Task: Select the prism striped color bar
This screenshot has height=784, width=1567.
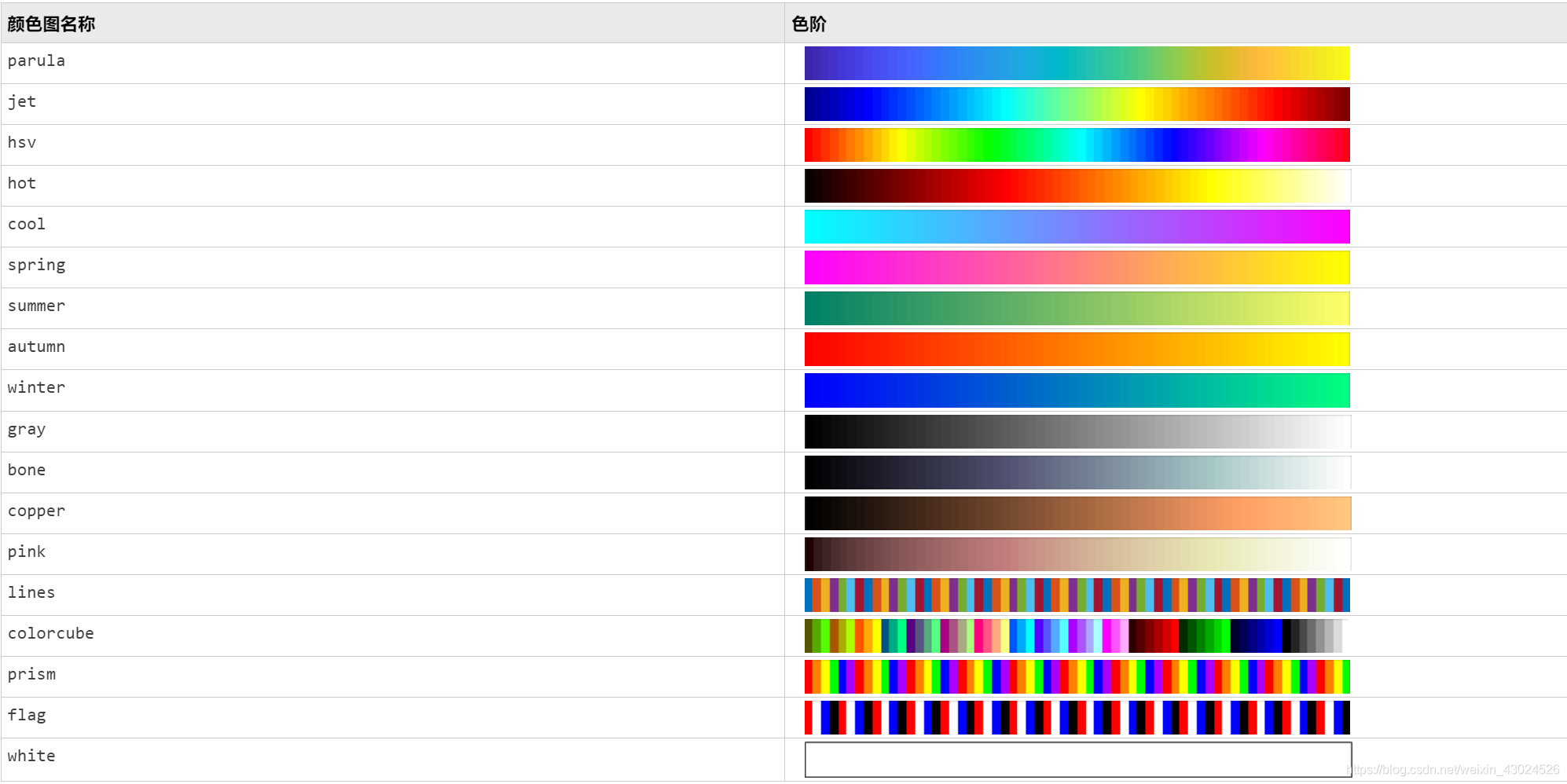Action: [1077, 676]
